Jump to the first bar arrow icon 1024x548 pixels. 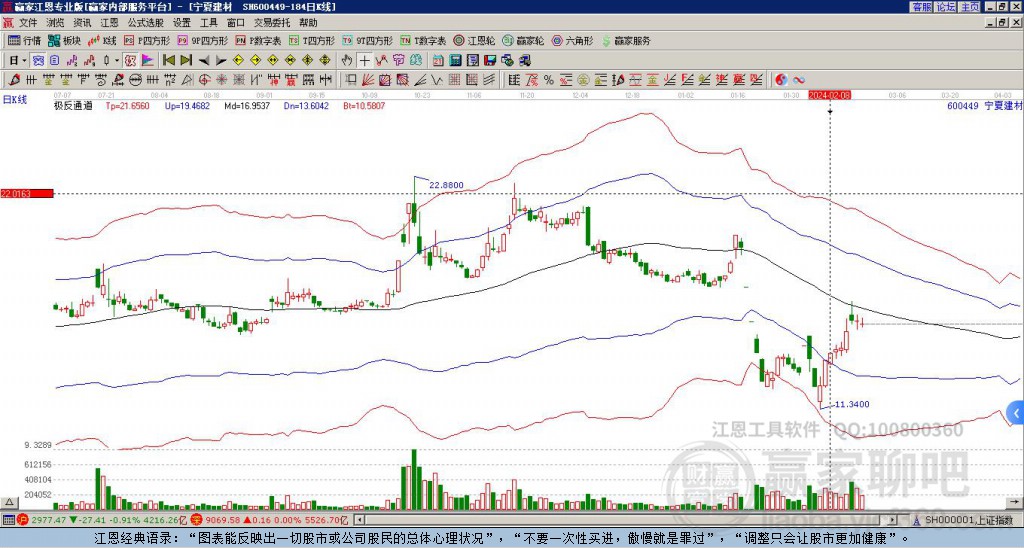[x=168, y=60]
